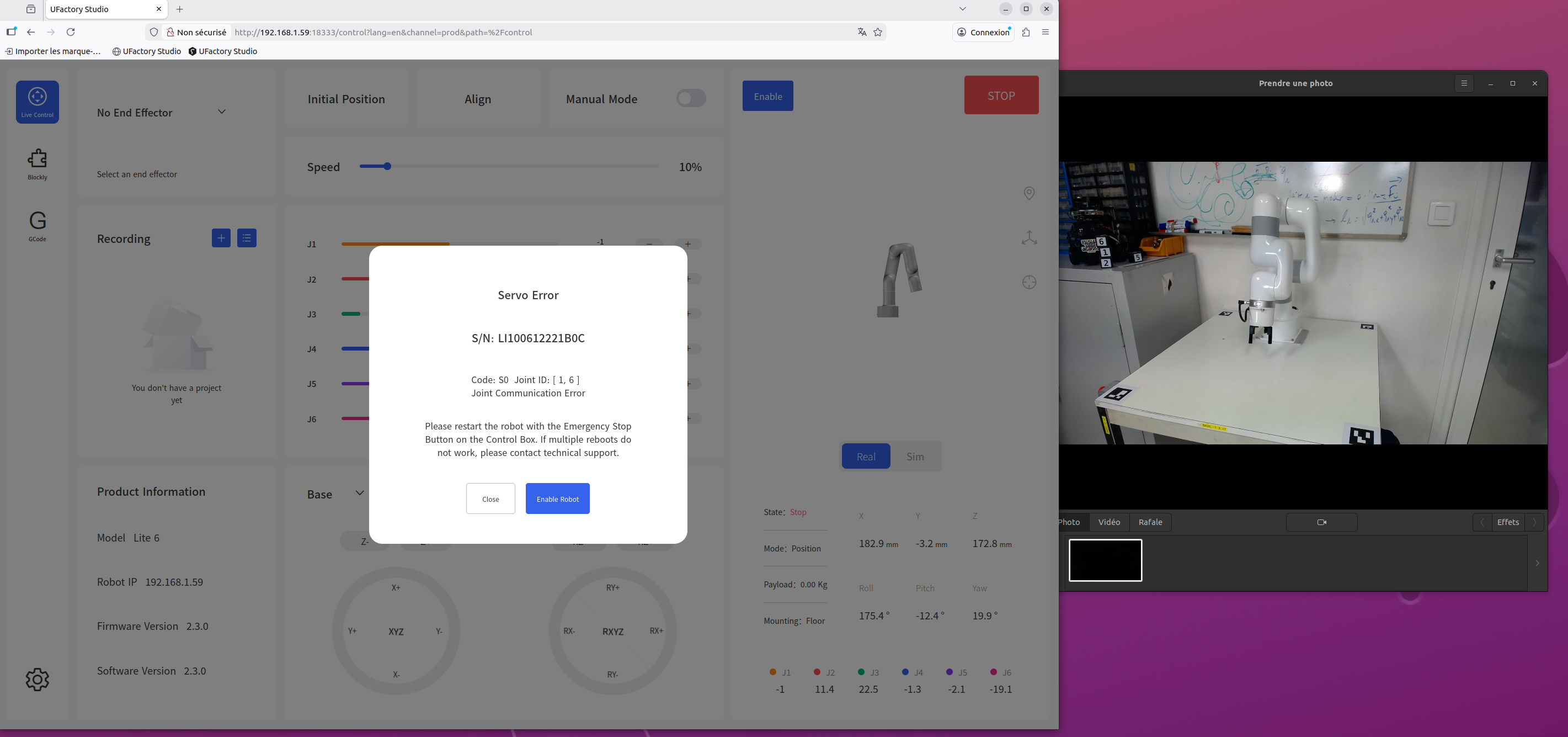Click the crosshair target icon

[x=1029, y=282]
